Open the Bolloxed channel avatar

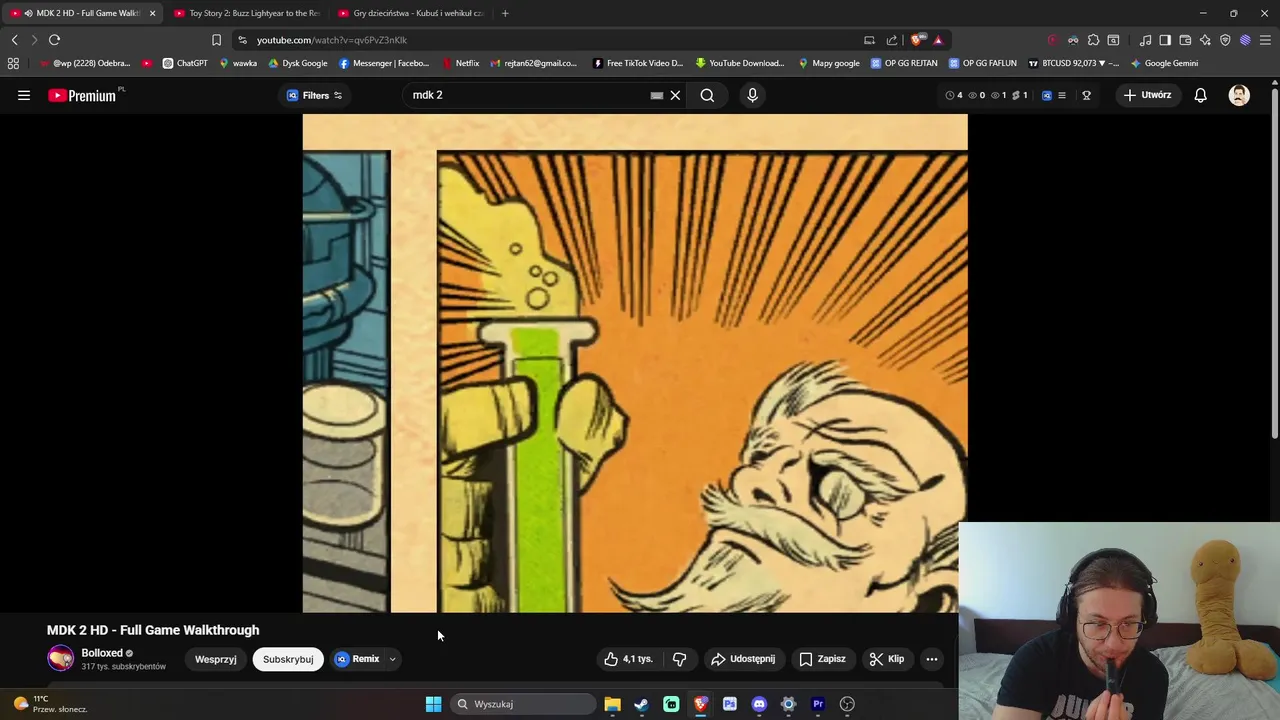pos(61,658)
